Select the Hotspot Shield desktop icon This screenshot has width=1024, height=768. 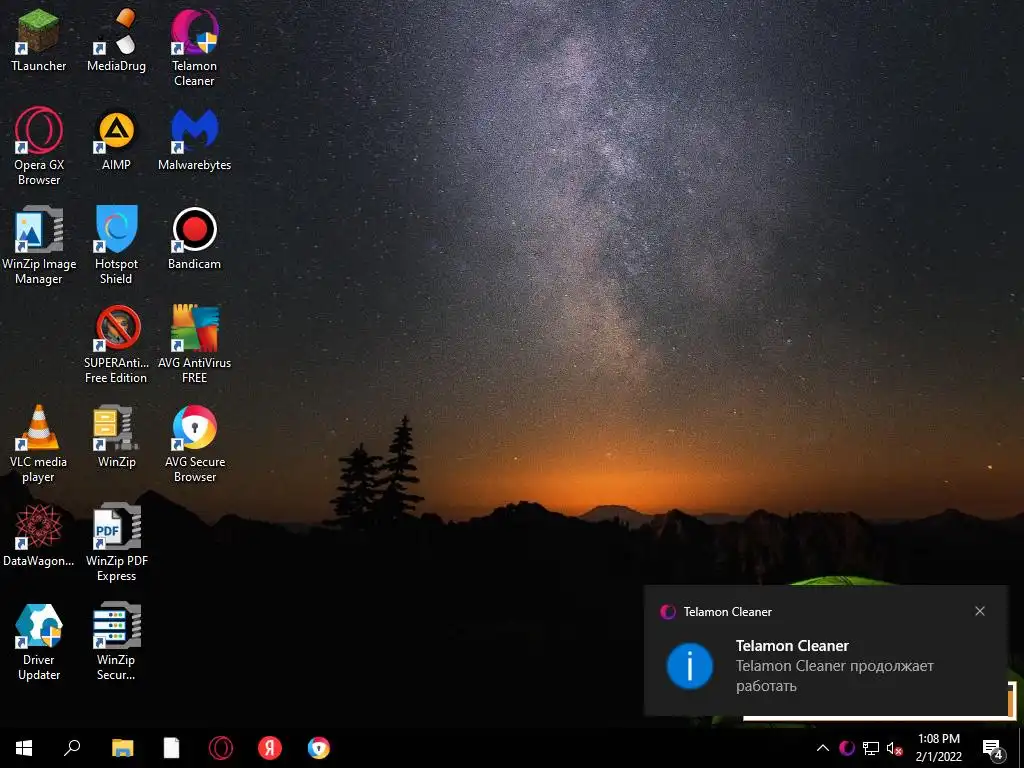(116, 246)
